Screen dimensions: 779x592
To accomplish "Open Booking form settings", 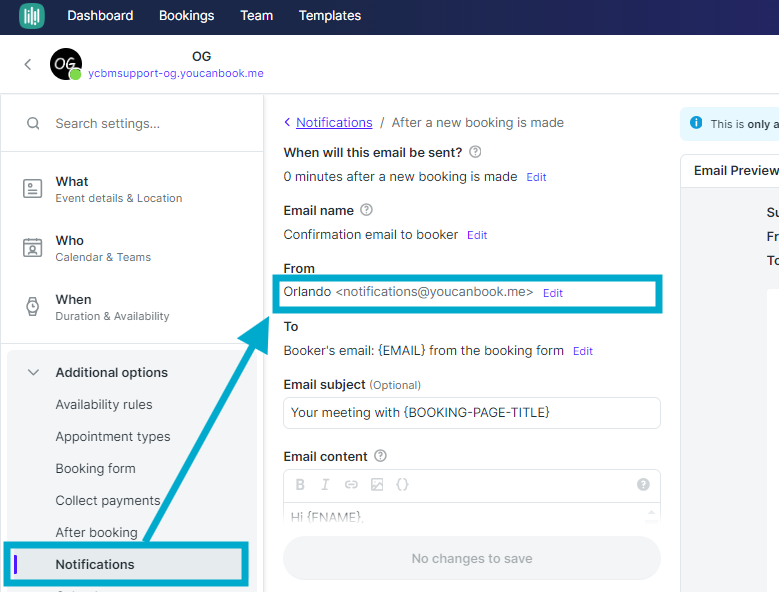I will pyautogui.click(x=95, y=468).
